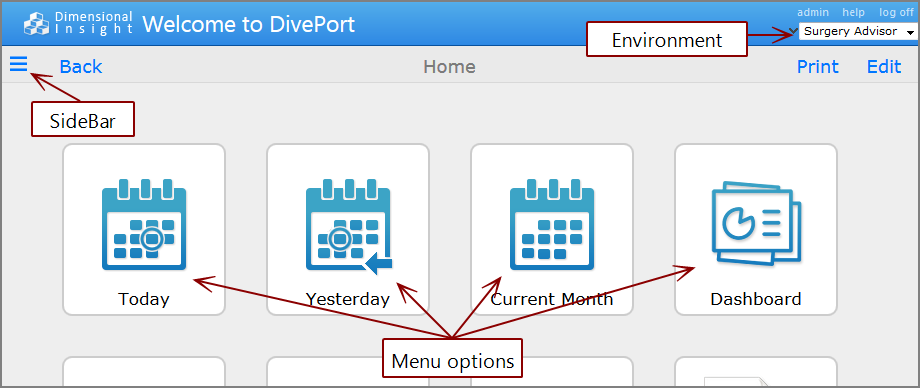Go Back to previous page
920x388 pixels.
click(x=81, y=67)
